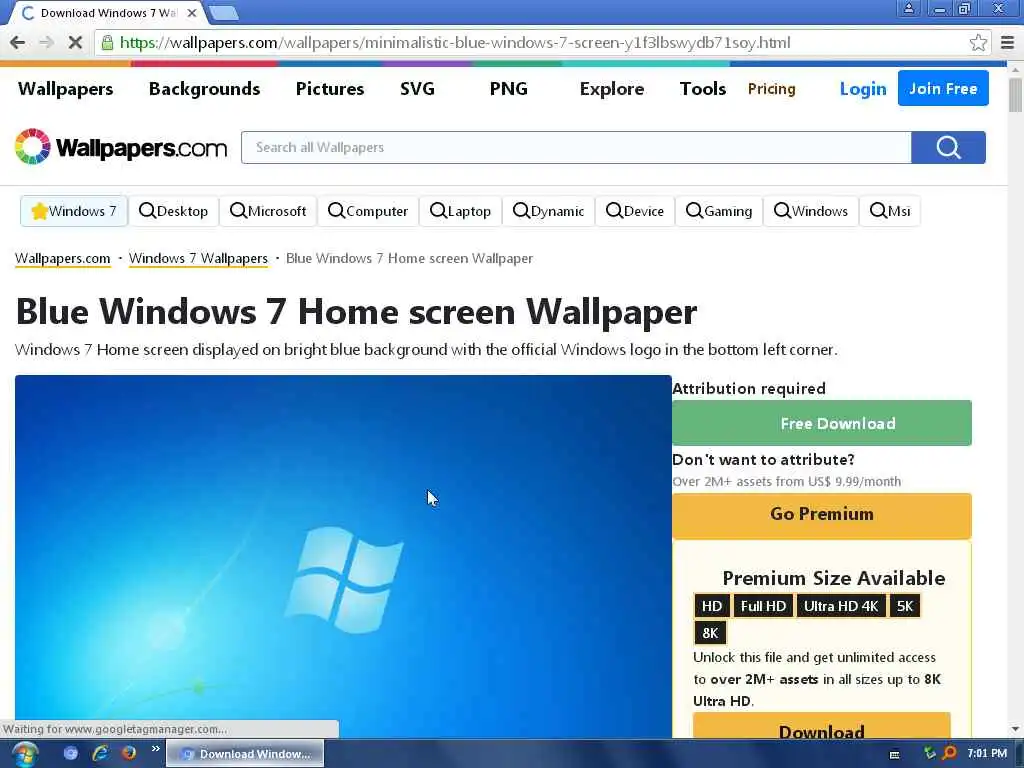The width and height of the screenshot is (1024, 768).
Task: Select the Desktop search tag
Action: [x=174, y=211]
